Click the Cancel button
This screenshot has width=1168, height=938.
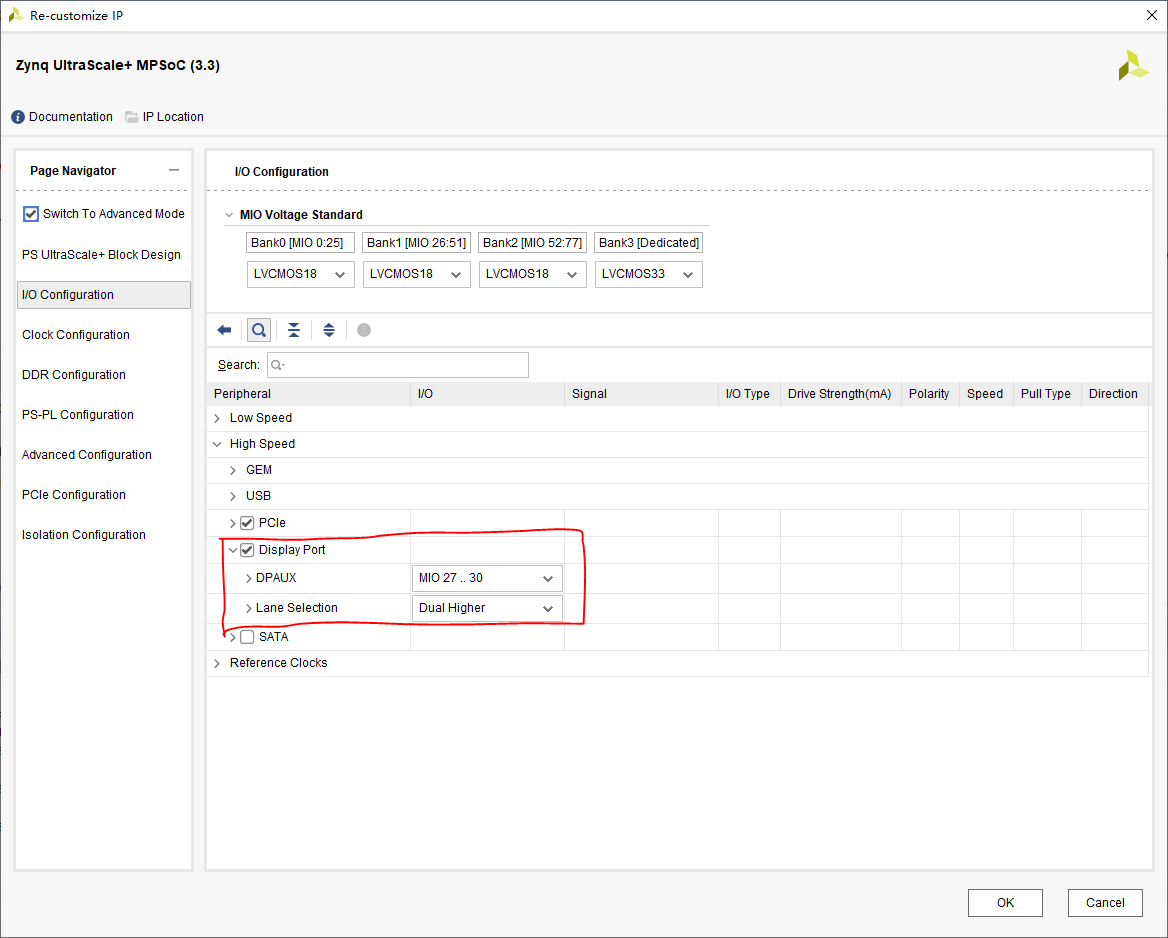[x=1105, y=903]
